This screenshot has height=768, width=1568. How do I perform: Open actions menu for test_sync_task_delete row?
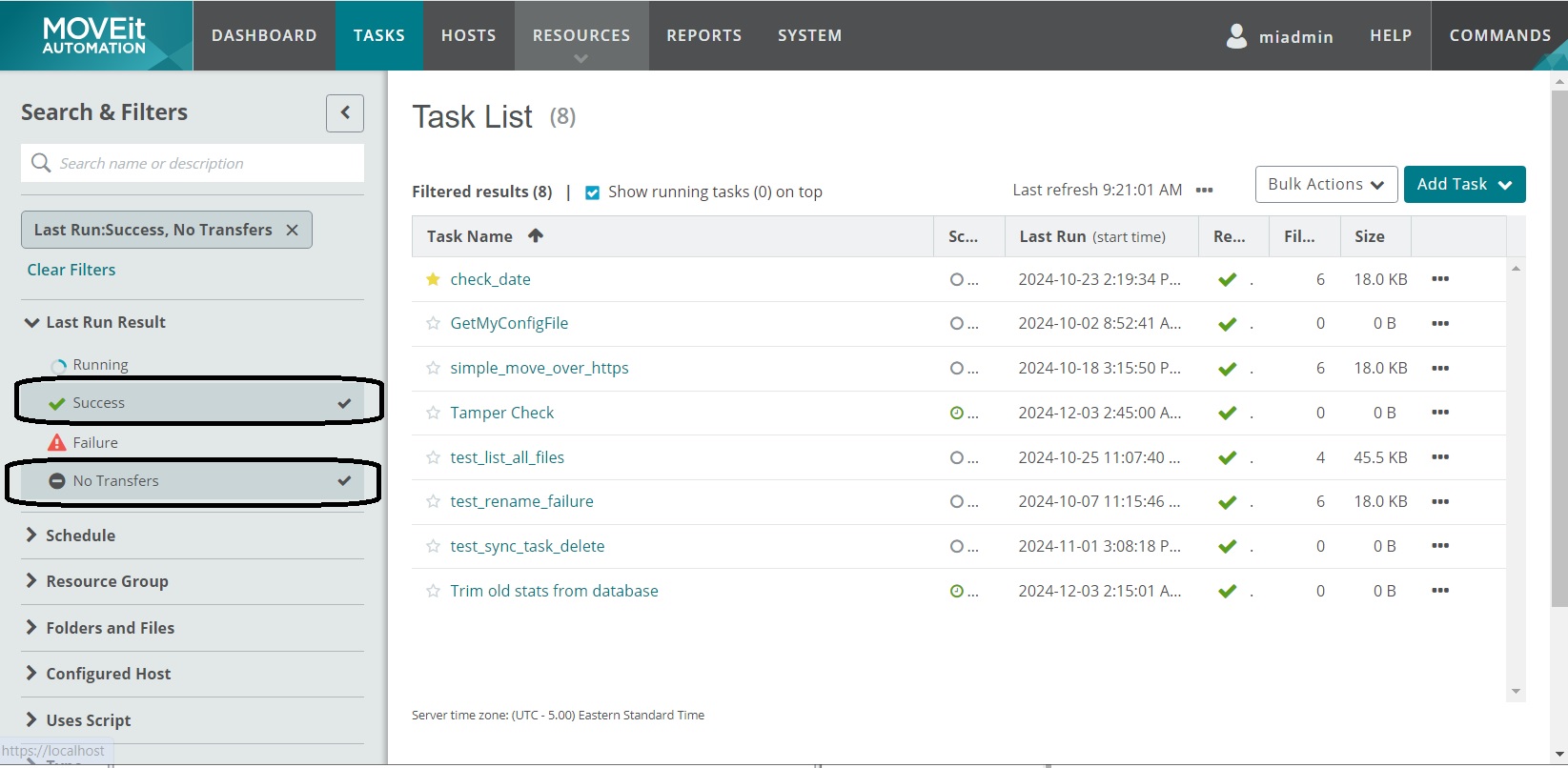tap(1440, 546)
